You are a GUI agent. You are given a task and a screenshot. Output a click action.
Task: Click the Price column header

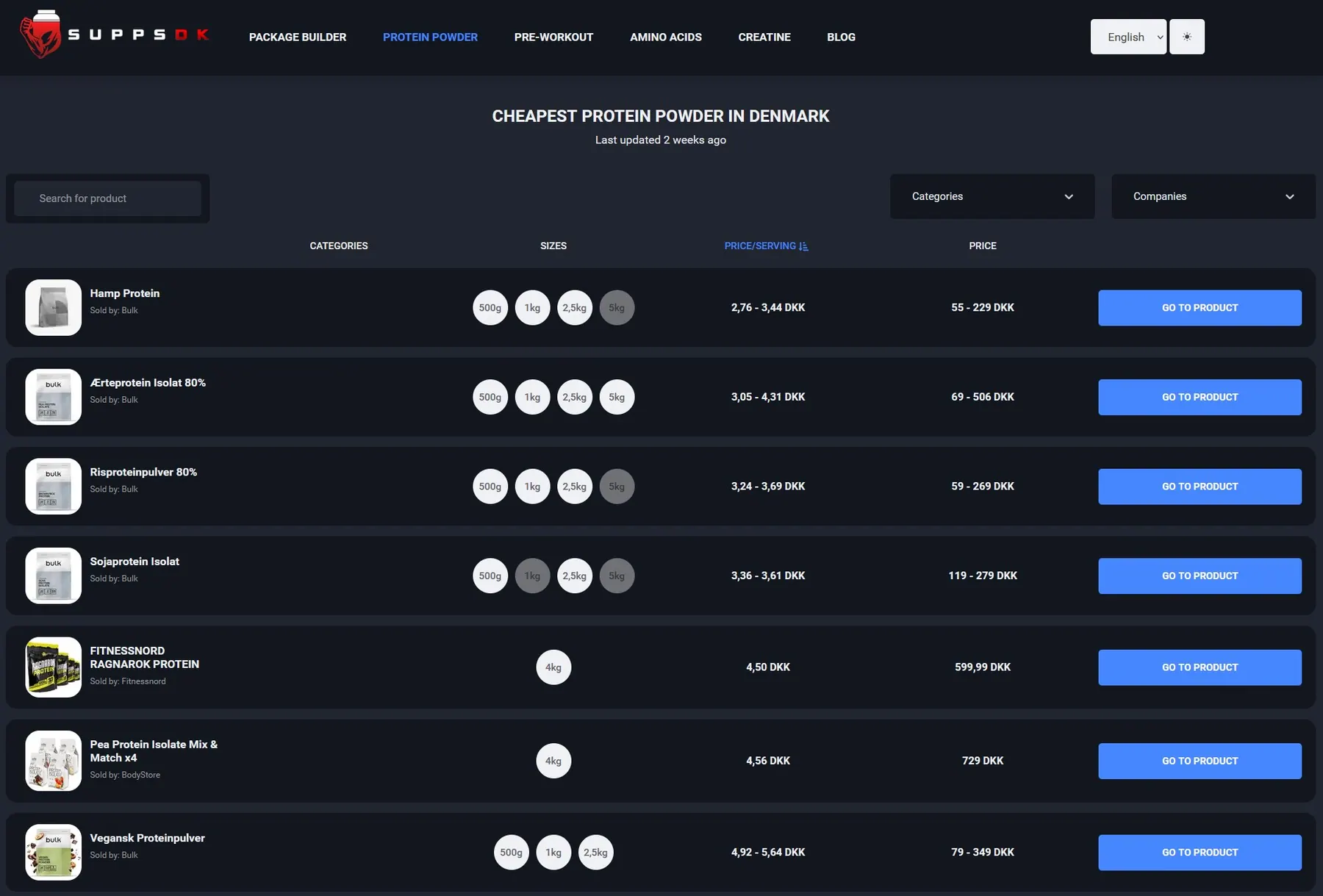(983, 245)
